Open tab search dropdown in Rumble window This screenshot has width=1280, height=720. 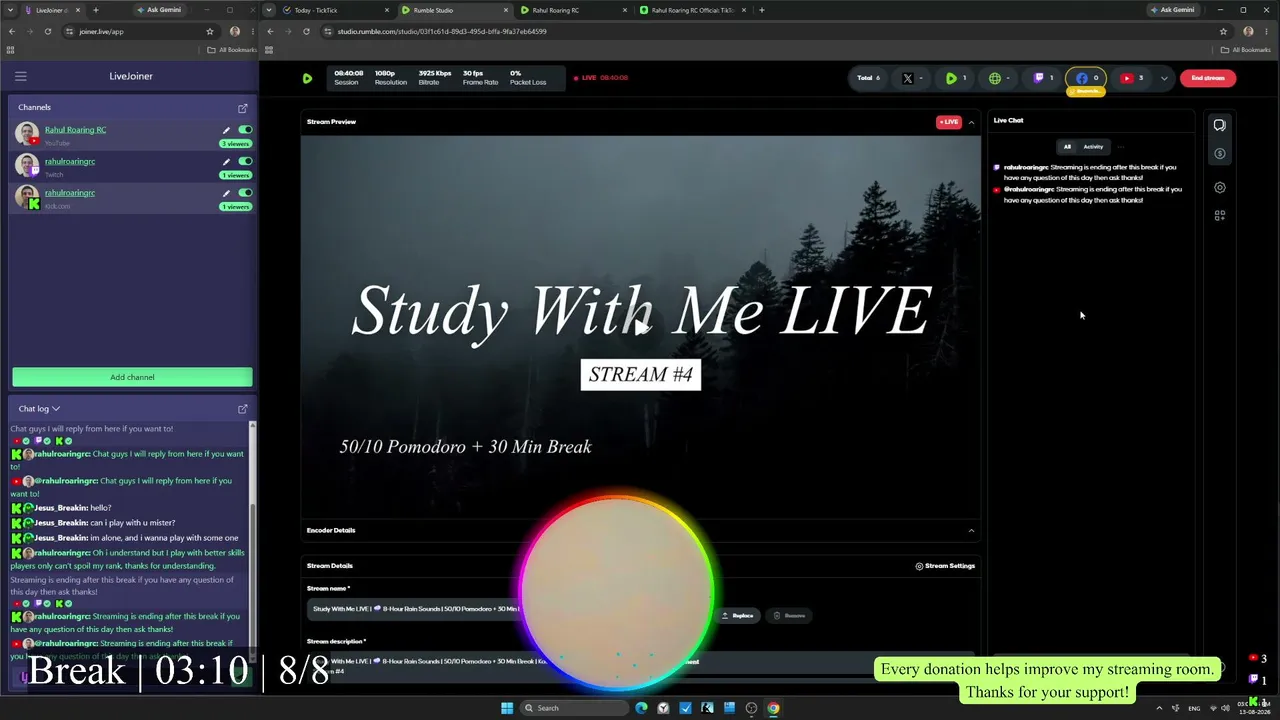[x=270, y=10]
